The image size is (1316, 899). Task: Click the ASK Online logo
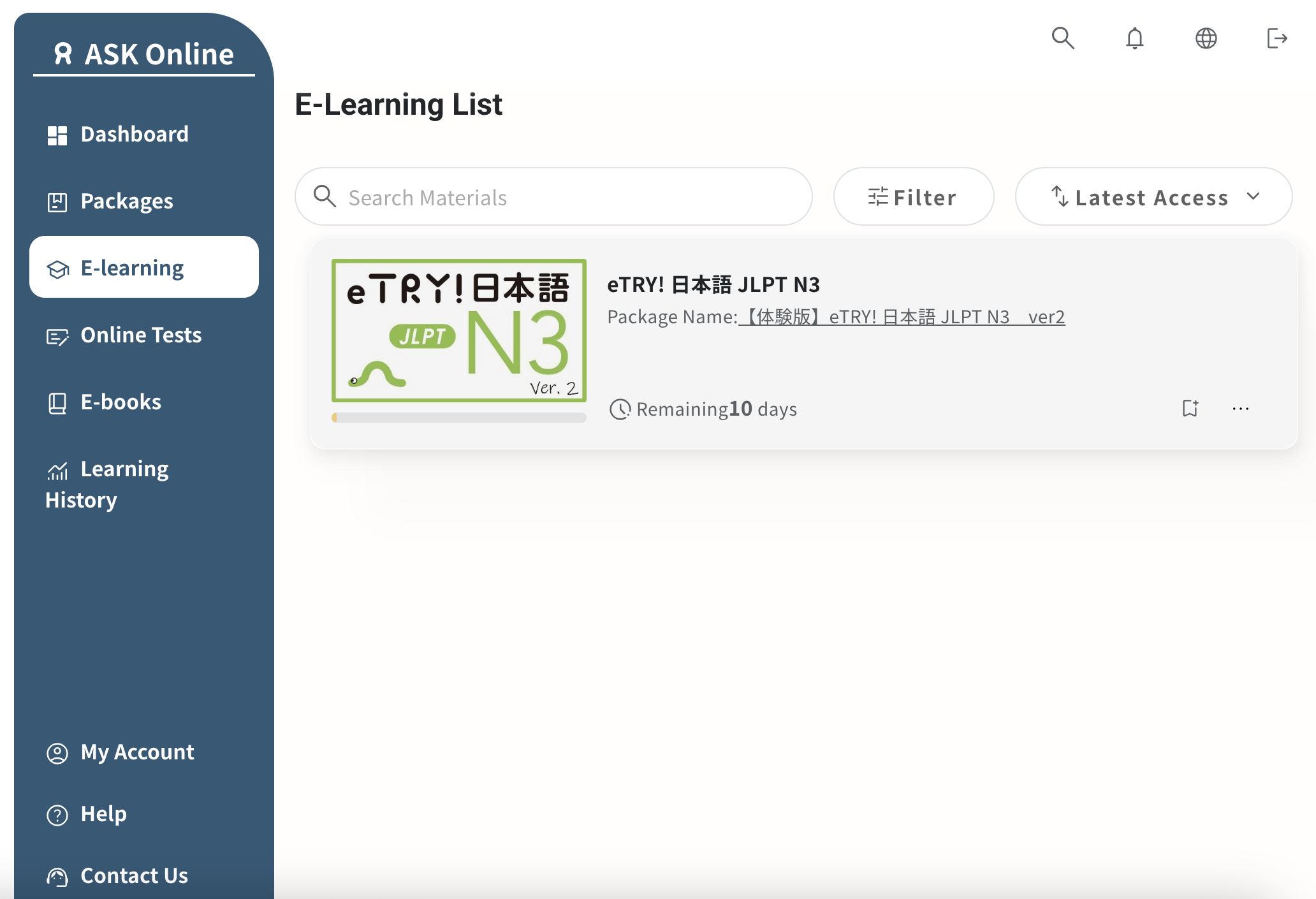144,54
